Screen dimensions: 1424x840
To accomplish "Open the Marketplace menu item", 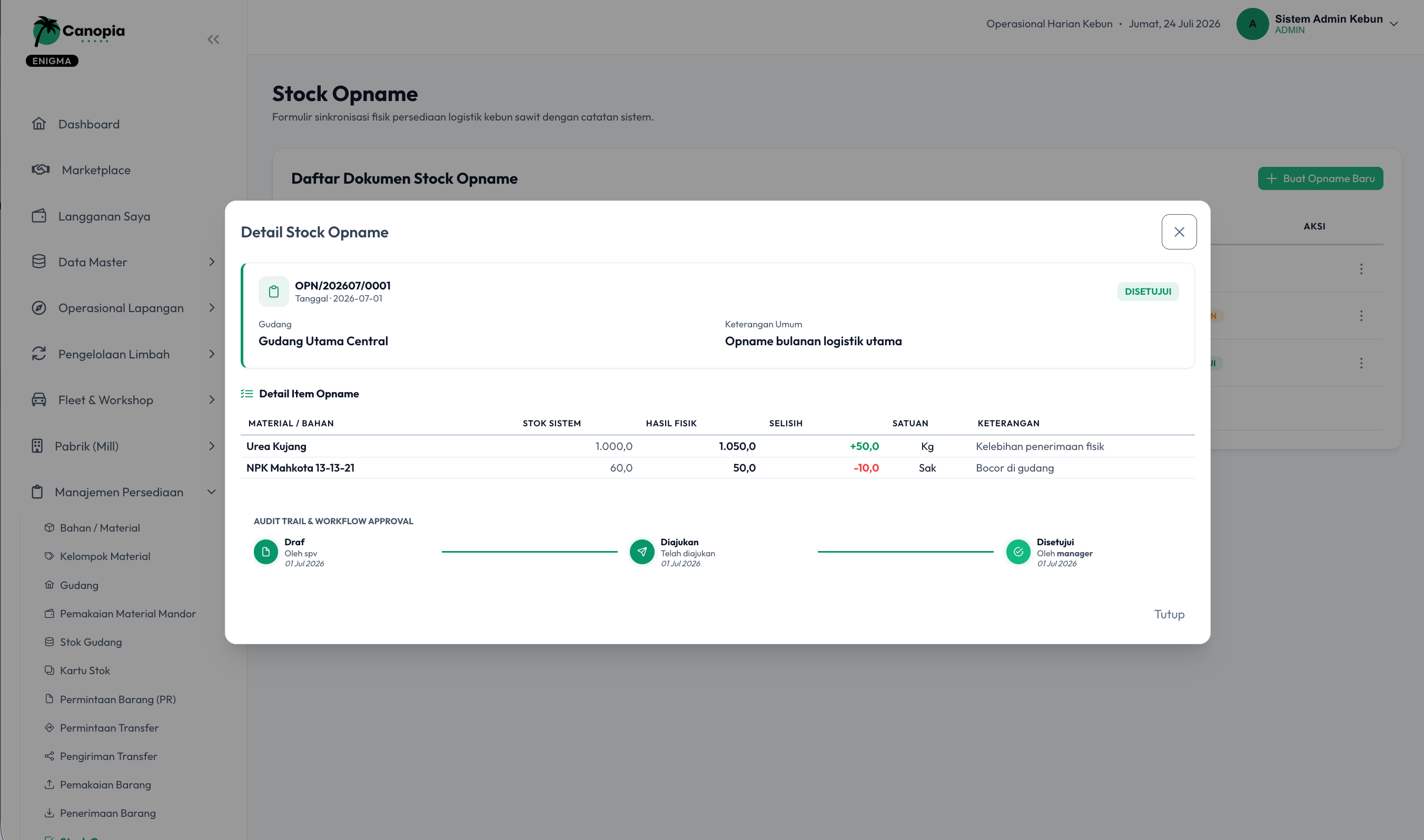I will tap(96, 170).
